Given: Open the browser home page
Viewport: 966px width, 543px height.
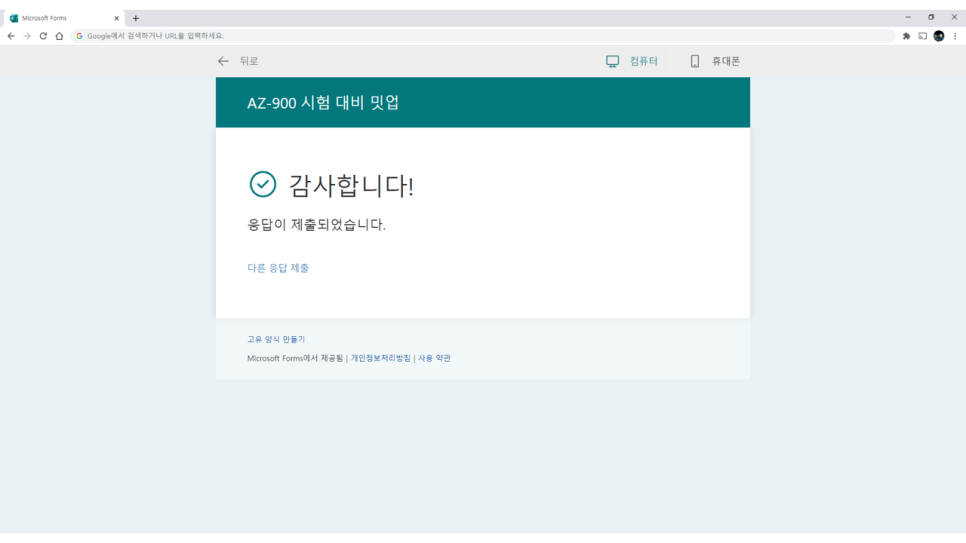Looking at the screenshot, I should [x=59, y=36].
